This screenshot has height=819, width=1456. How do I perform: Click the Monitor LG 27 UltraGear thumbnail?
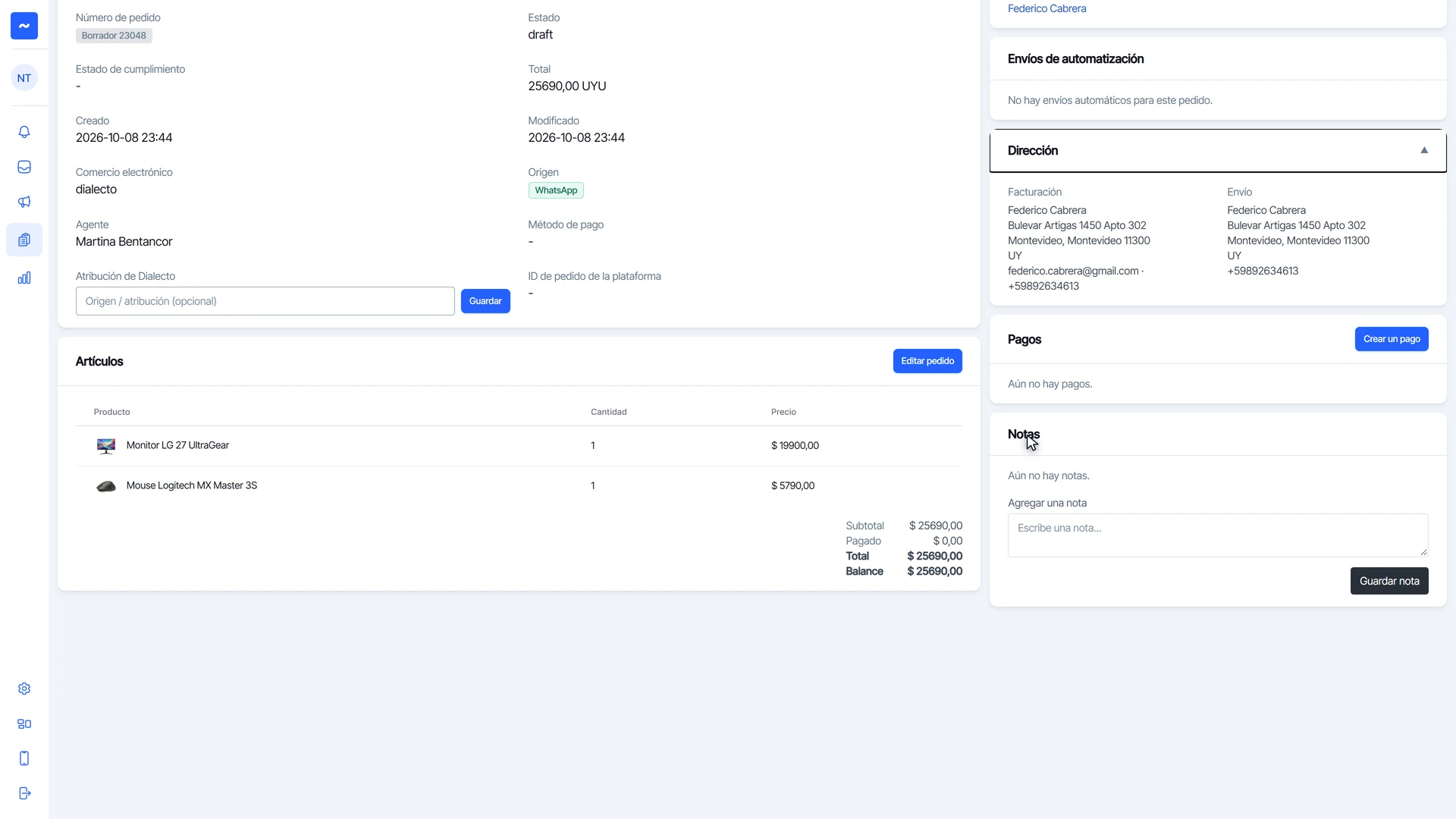click(x=106, y=446)
